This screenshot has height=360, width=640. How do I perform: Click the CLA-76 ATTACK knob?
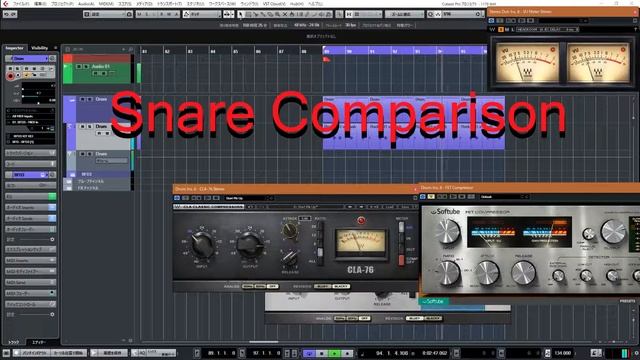tap(289, 231)
